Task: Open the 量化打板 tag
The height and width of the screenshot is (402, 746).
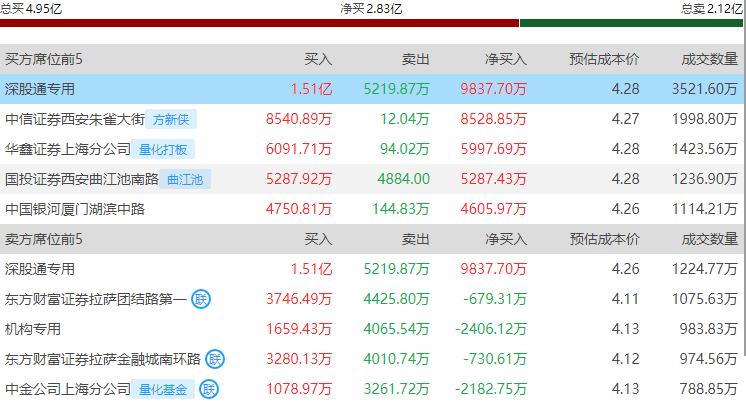Action: pos(163,149)
